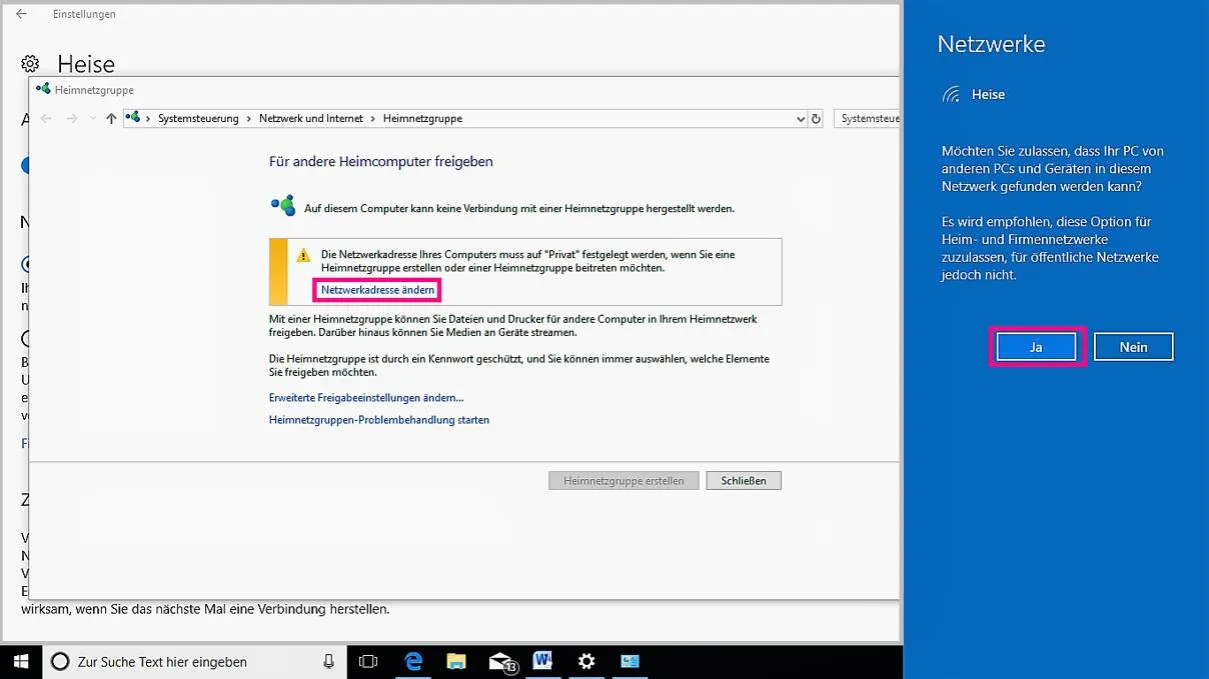Open Task View from the taskbar
The width and height of the screenshot is (1209, 679).
[368, 661]
